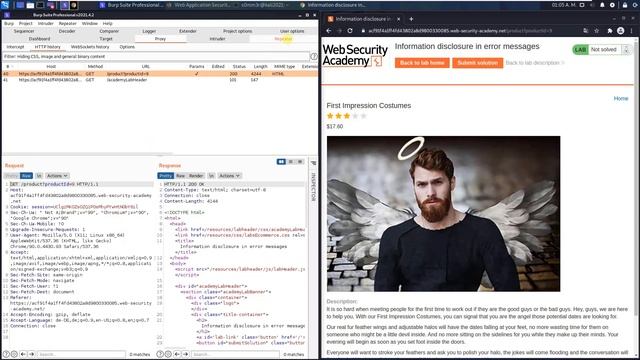640x360 pixels.
Task: Switch response view to Pretty
Action: (x=165, y=176)
